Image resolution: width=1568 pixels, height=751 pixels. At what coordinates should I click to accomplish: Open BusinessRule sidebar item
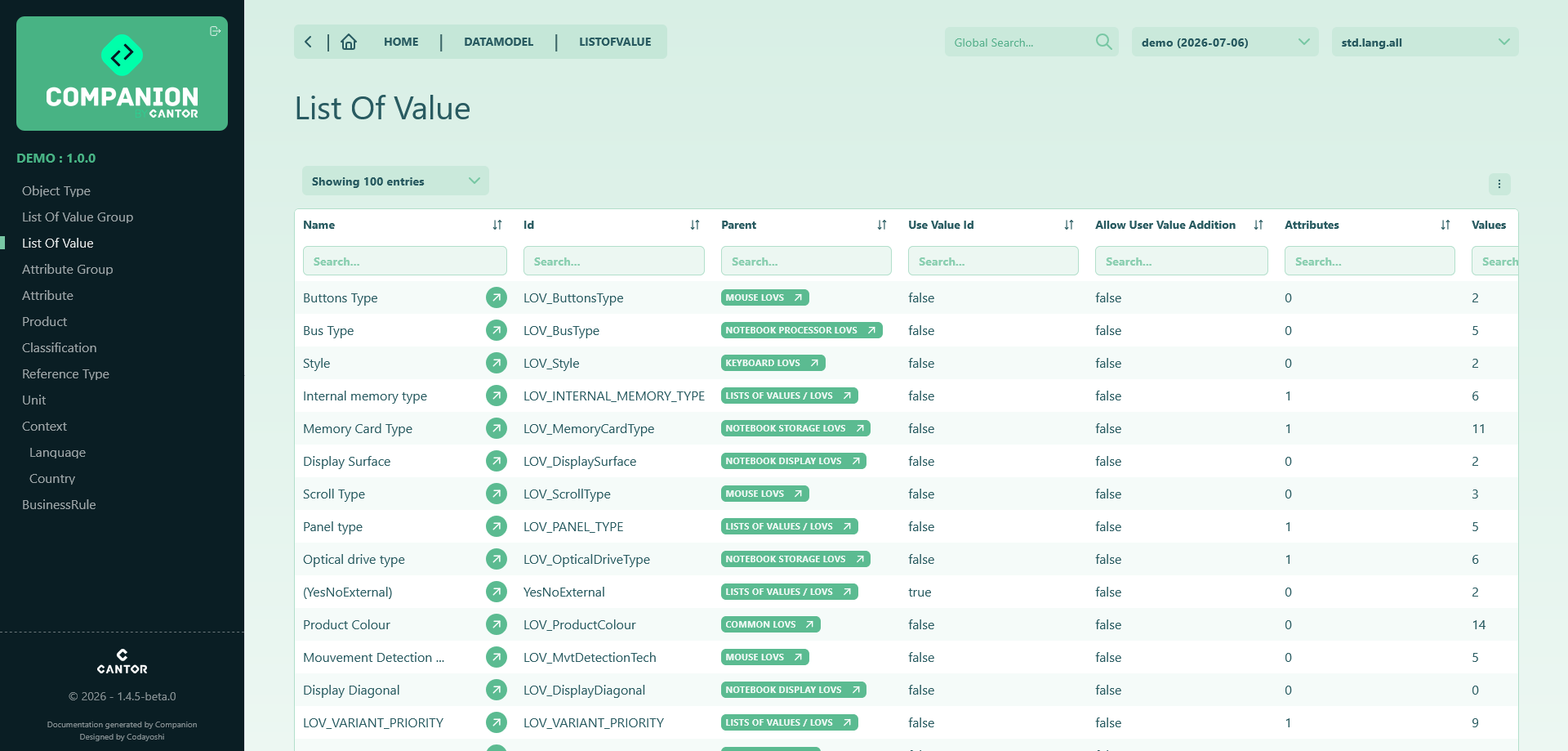(59, 504)
